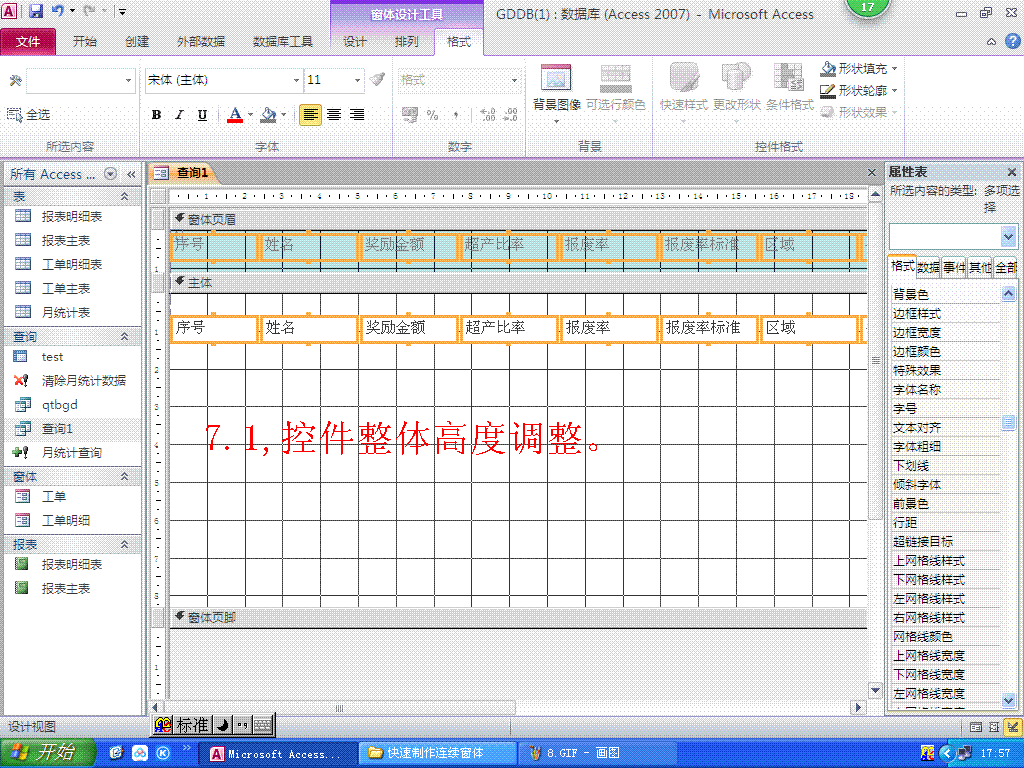Viewport: 1024px width, 768px height.
Task: Open font color dropdown arrow
Action: 250,115
